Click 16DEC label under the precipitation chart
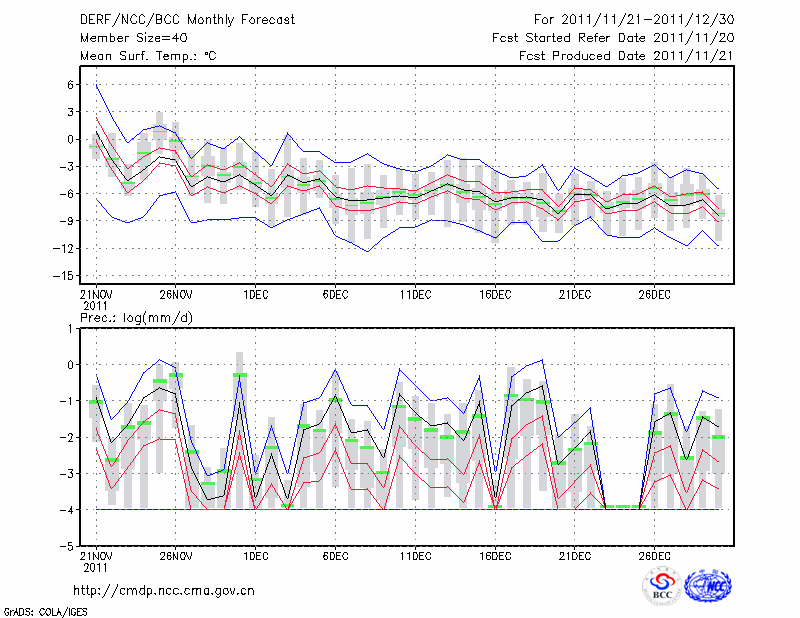The image size is (800, 618). [x=495, y=555]
